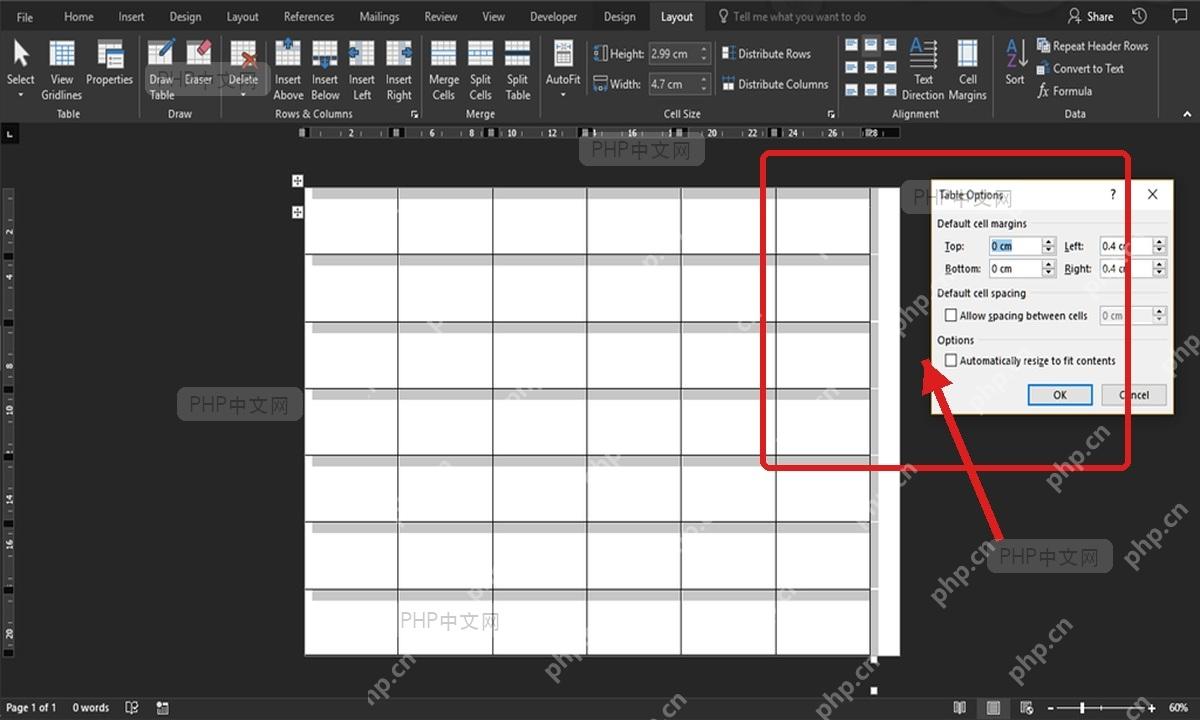Select the Align Bottom Right icon
The height and width of the screenshot is (720, 1200).
(x=889, y=88)
